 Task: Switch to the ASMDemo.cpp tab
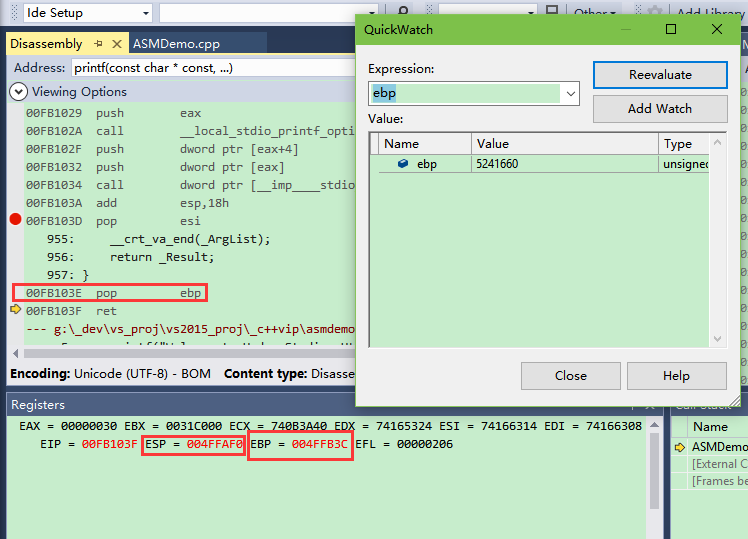(x=176, y=44)
